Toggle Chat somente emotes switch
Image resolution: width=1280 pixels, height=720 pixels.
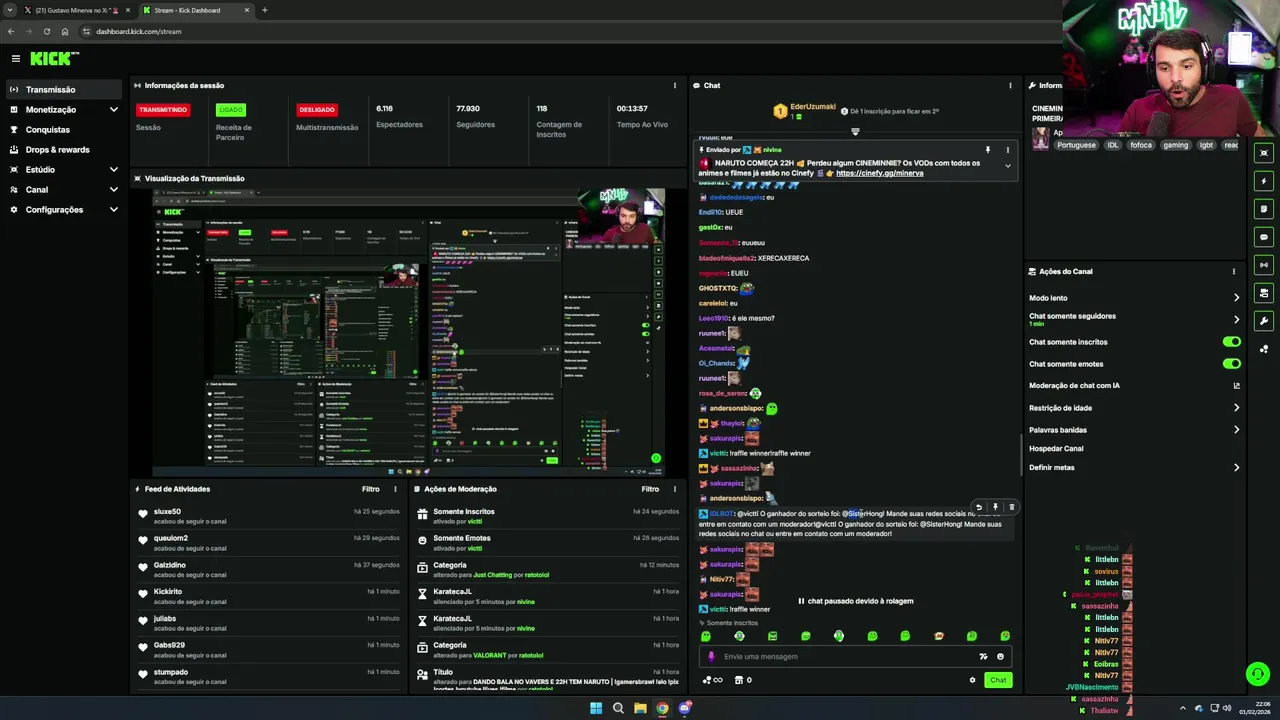[1231, 363]
